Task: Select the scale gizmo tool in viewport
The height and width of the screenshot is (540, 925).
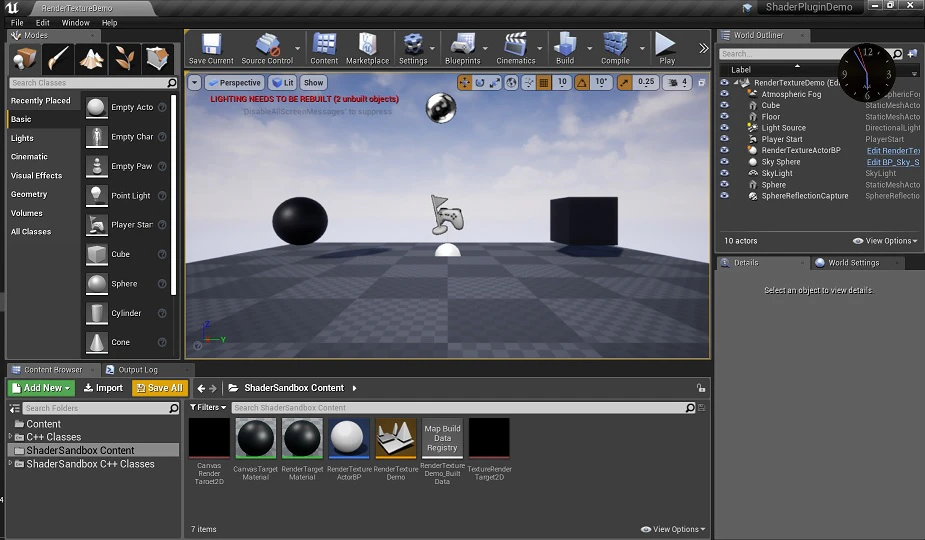Action: pos(495,83)
